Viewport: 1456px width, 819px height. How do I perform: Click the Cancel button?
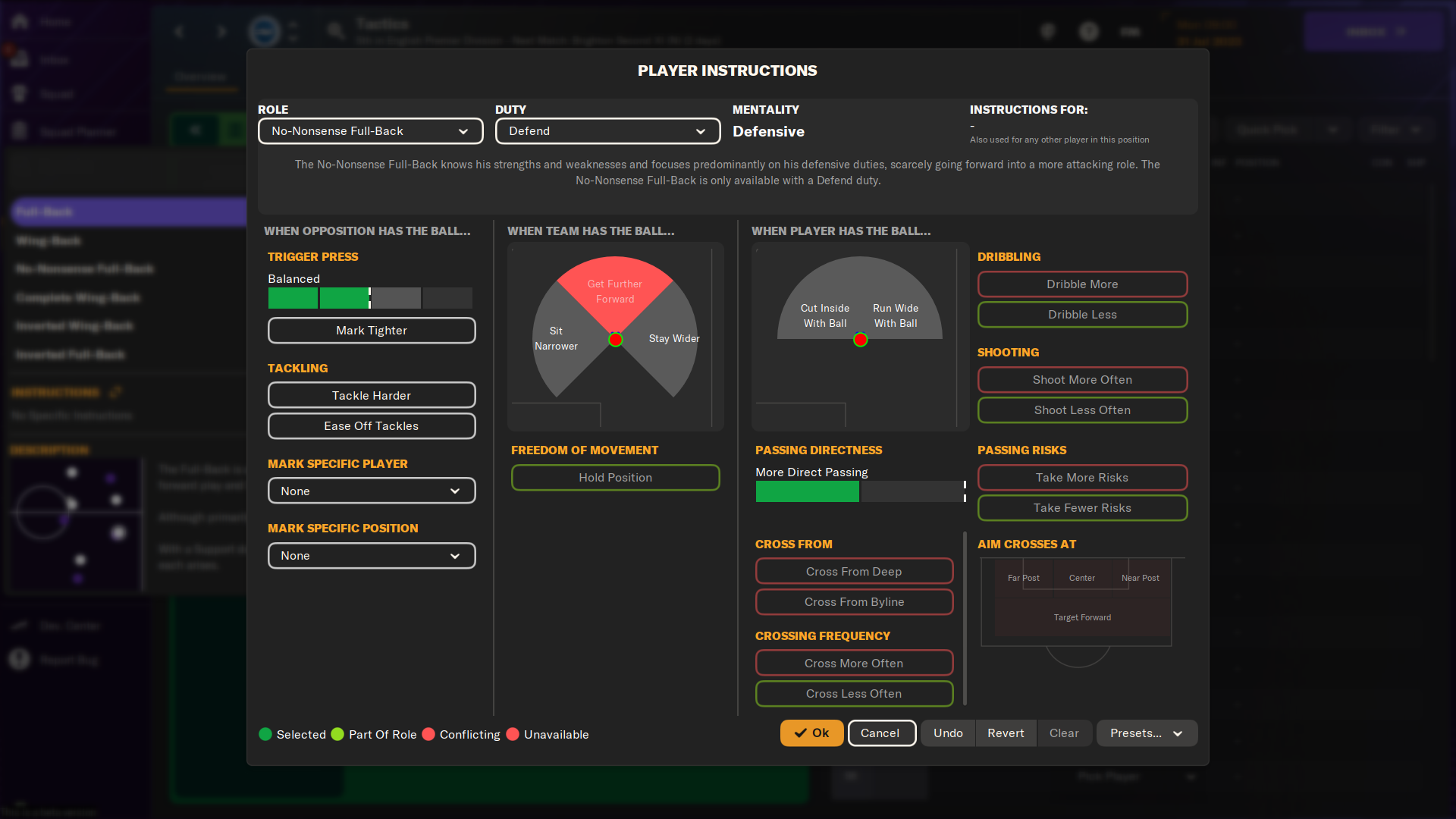(x=881, y=733)
